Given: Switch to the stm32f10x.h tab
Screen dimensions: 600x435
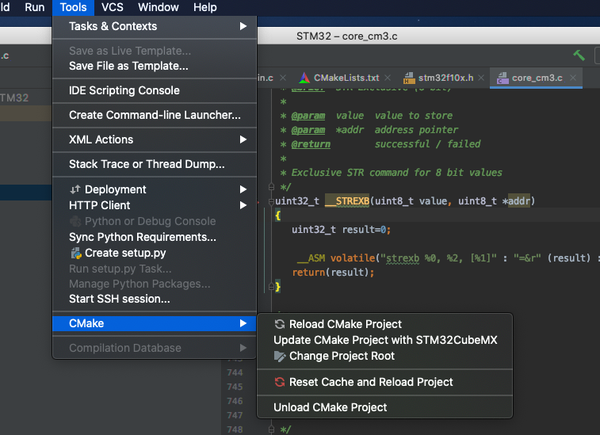Looking at the screenshot, I should point(445,78).
